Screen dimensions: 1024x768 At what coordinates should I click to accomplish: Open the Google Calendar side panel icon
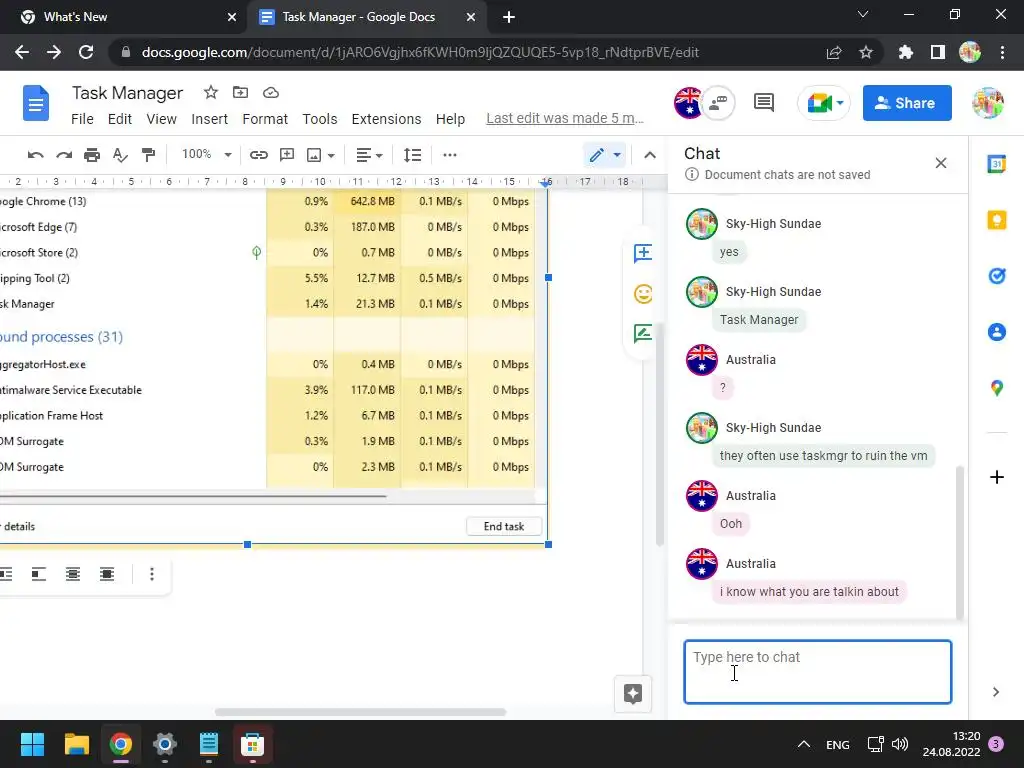coord(997,164)
